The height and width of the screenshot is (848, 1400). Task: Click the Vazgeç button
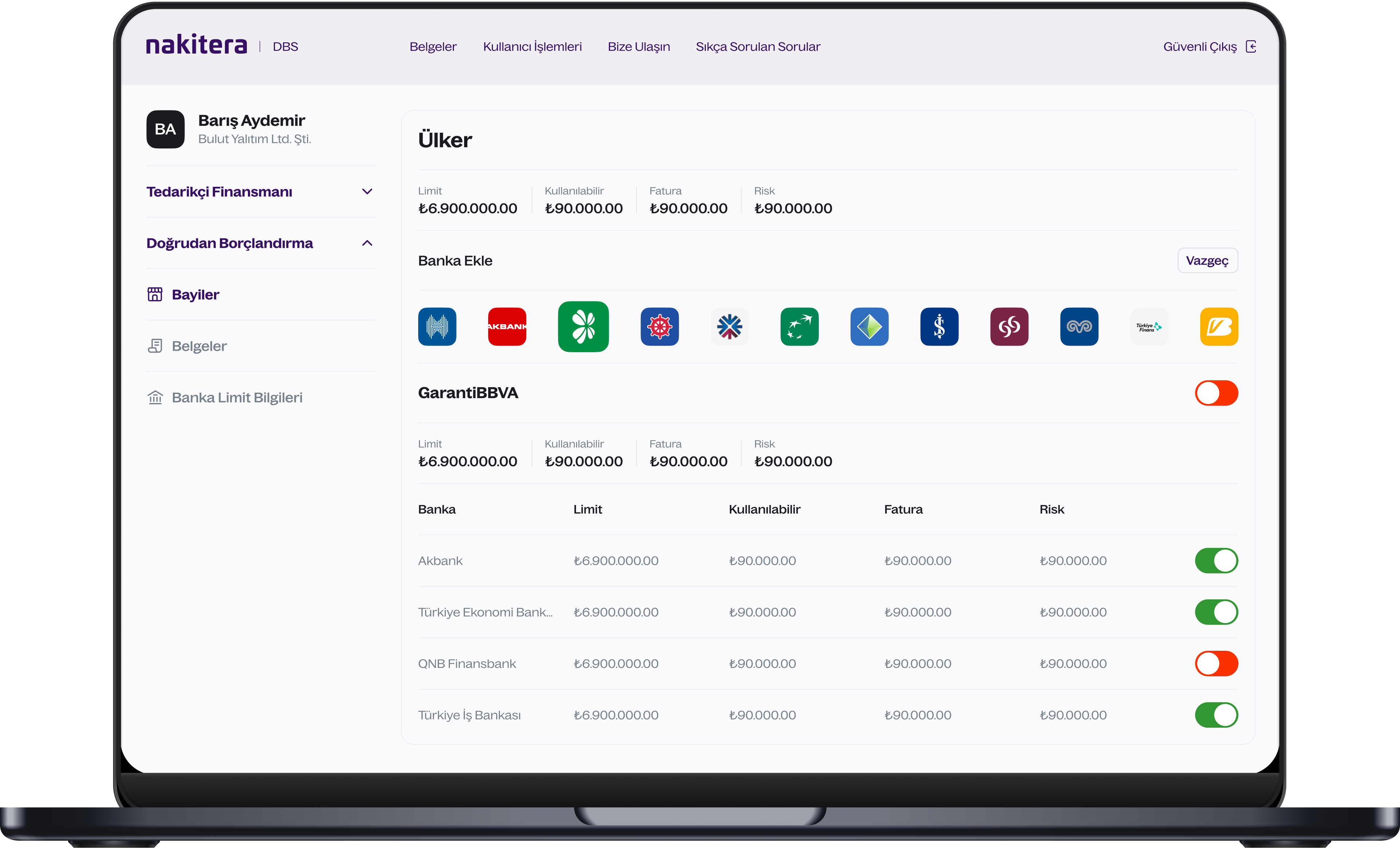(1207, 261)
